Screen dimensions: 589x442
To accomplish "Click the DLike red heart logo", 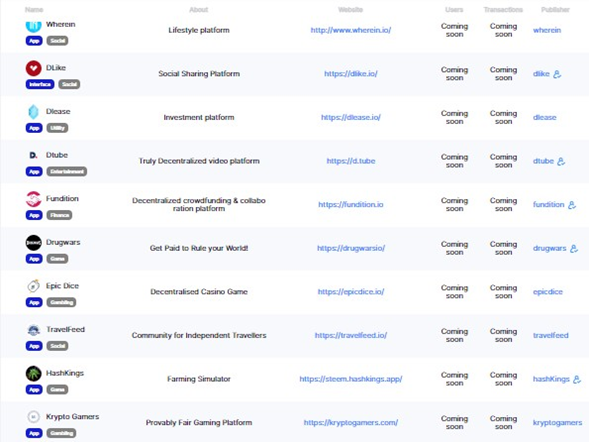I will [33, 68].
